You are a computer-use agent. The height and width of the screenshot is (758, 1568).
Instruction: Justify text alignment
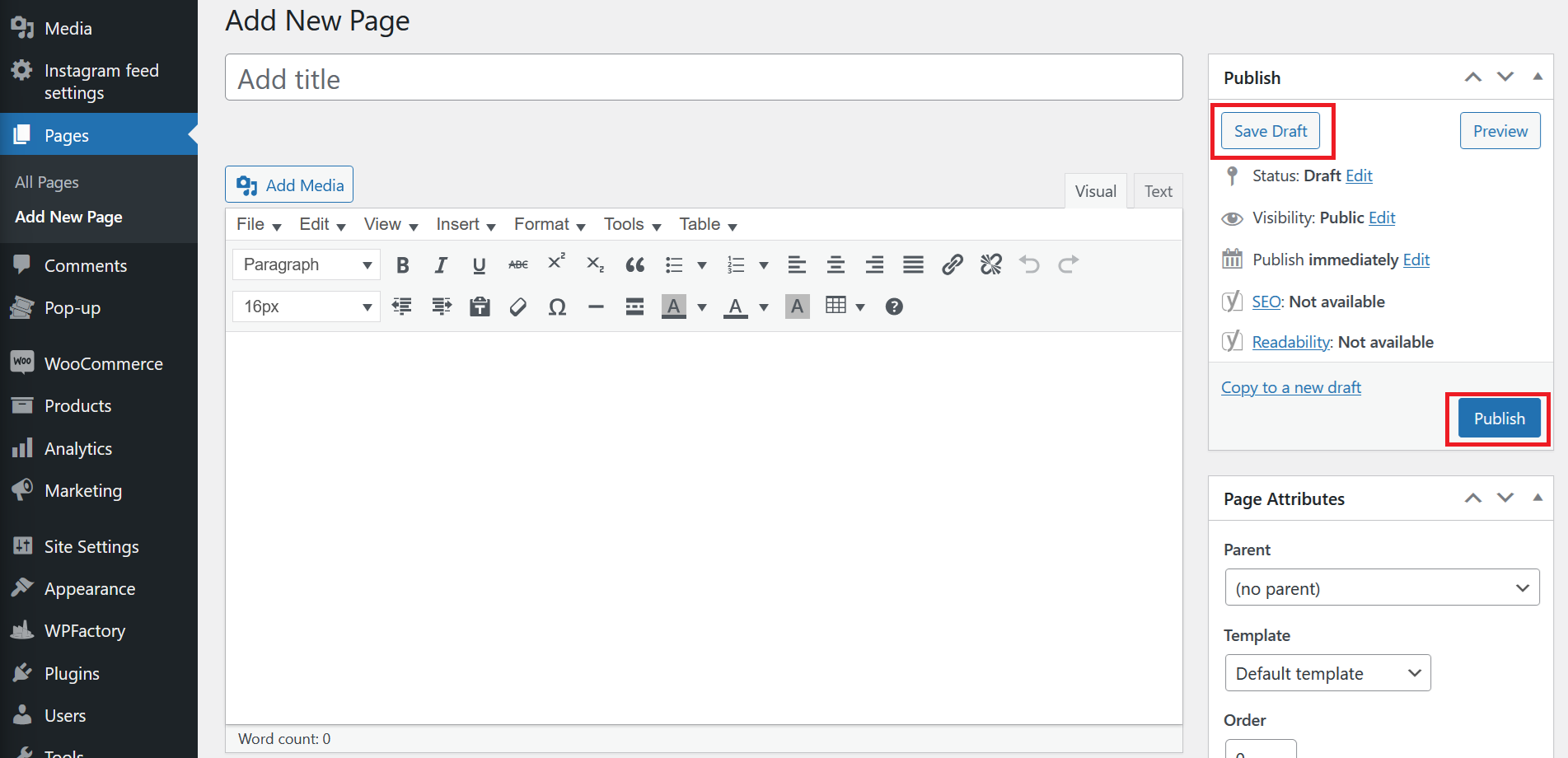click(x=913, y=264)
